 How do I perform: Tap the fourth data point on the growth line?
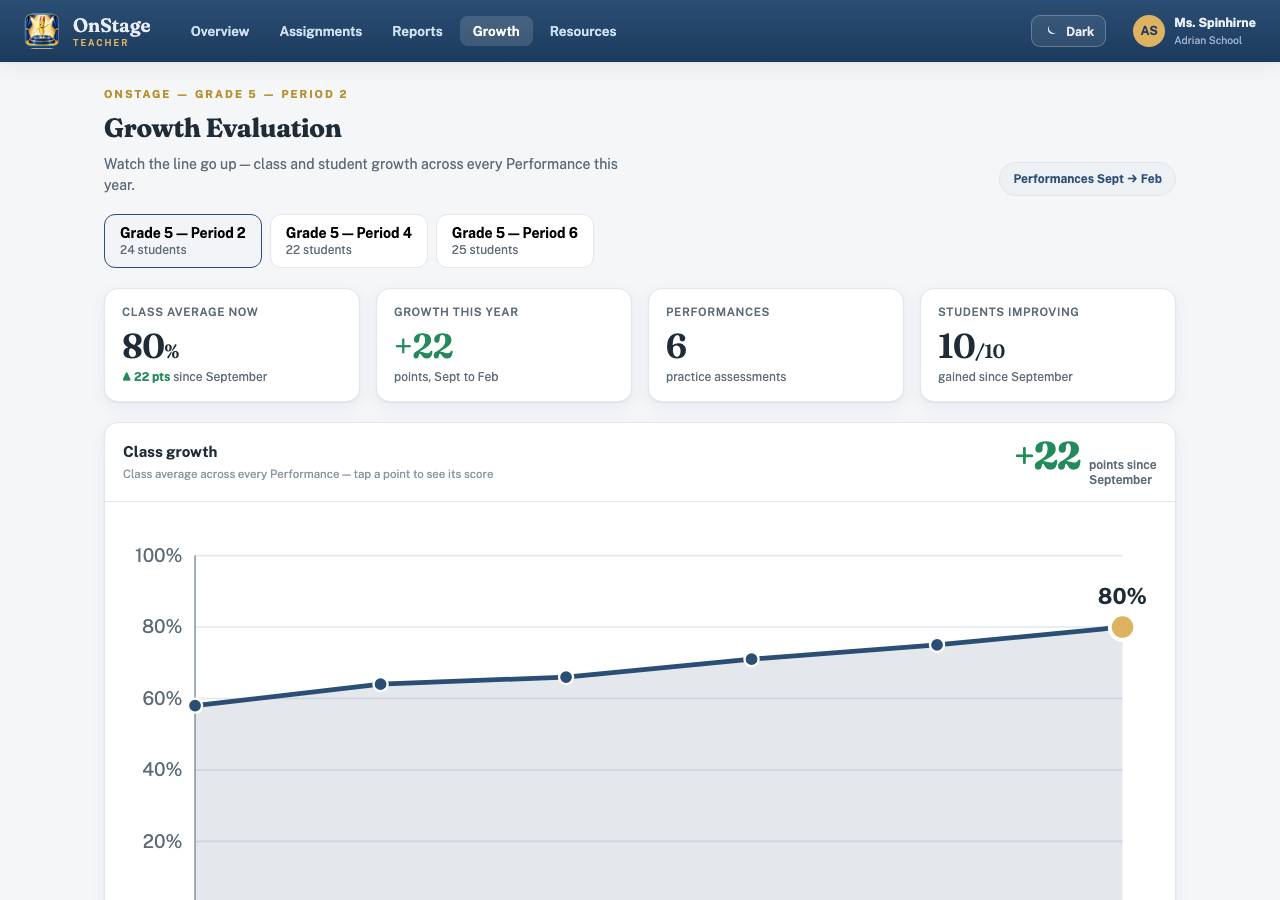point(751,659)
